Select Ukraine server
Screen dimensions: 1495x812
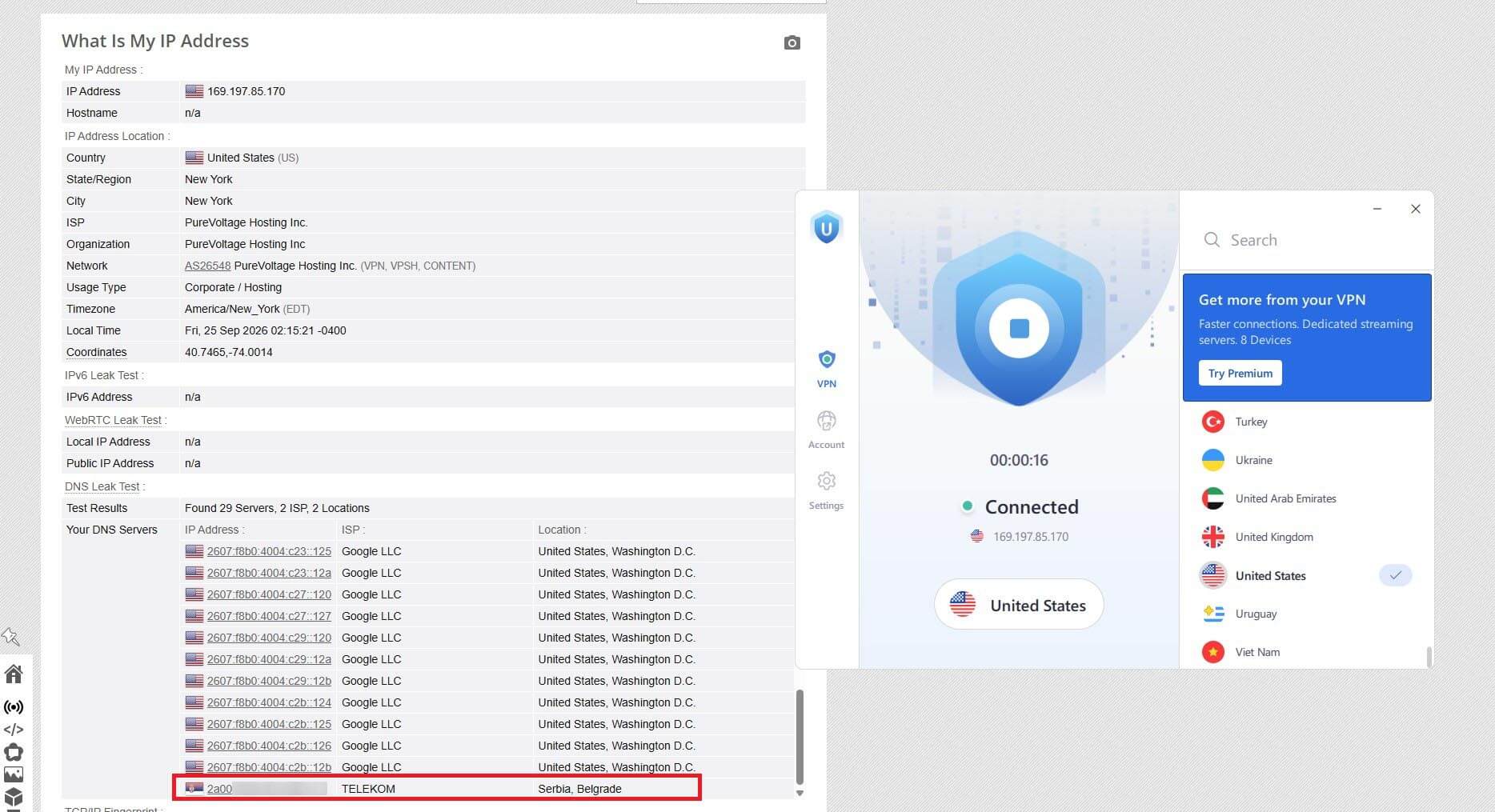point(1307,460)
